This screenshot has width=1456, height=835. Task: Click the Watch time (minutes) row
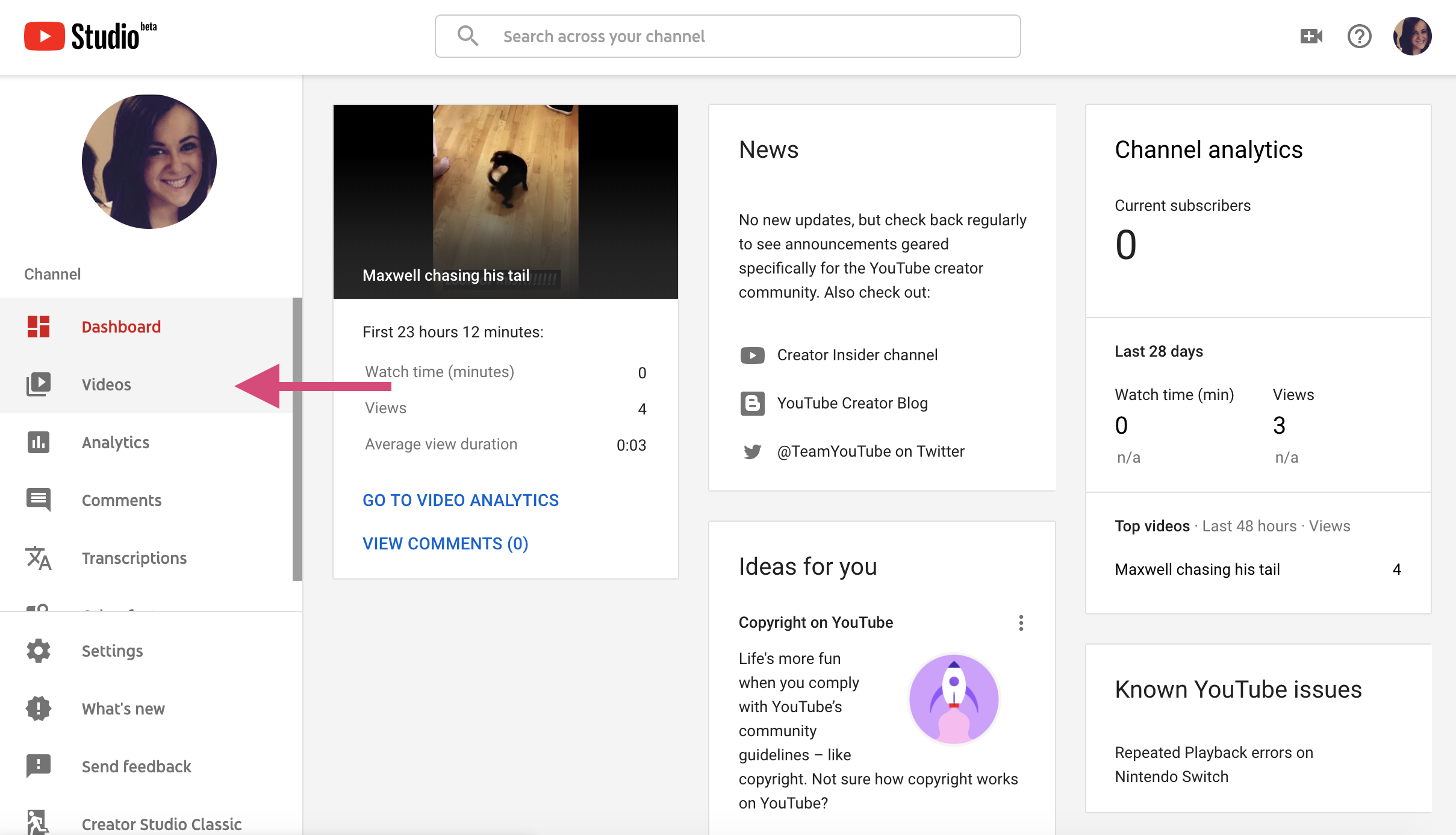click(x=505, y=372)
